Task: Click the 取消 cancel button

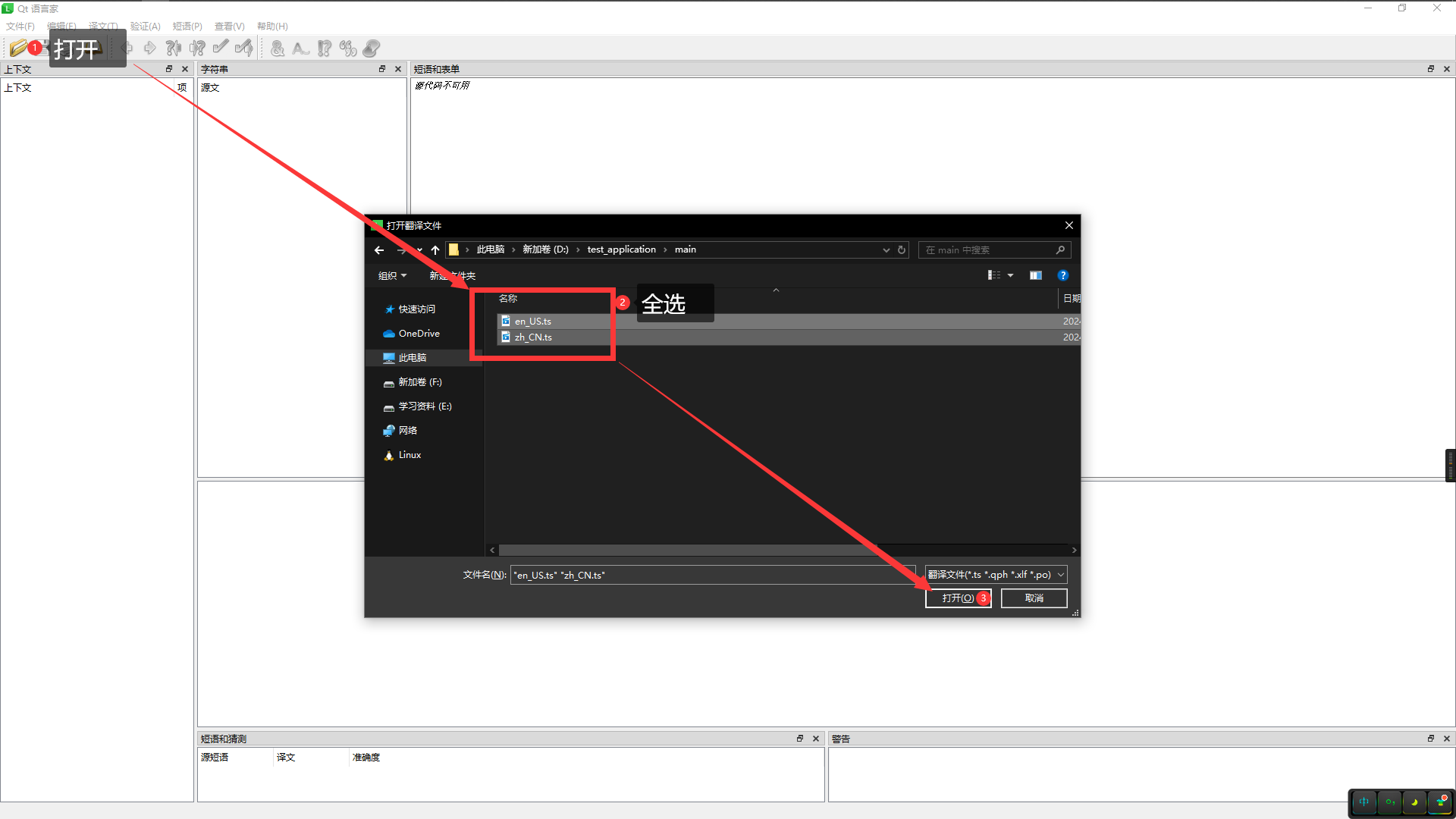Action: tap(1034, 597)
